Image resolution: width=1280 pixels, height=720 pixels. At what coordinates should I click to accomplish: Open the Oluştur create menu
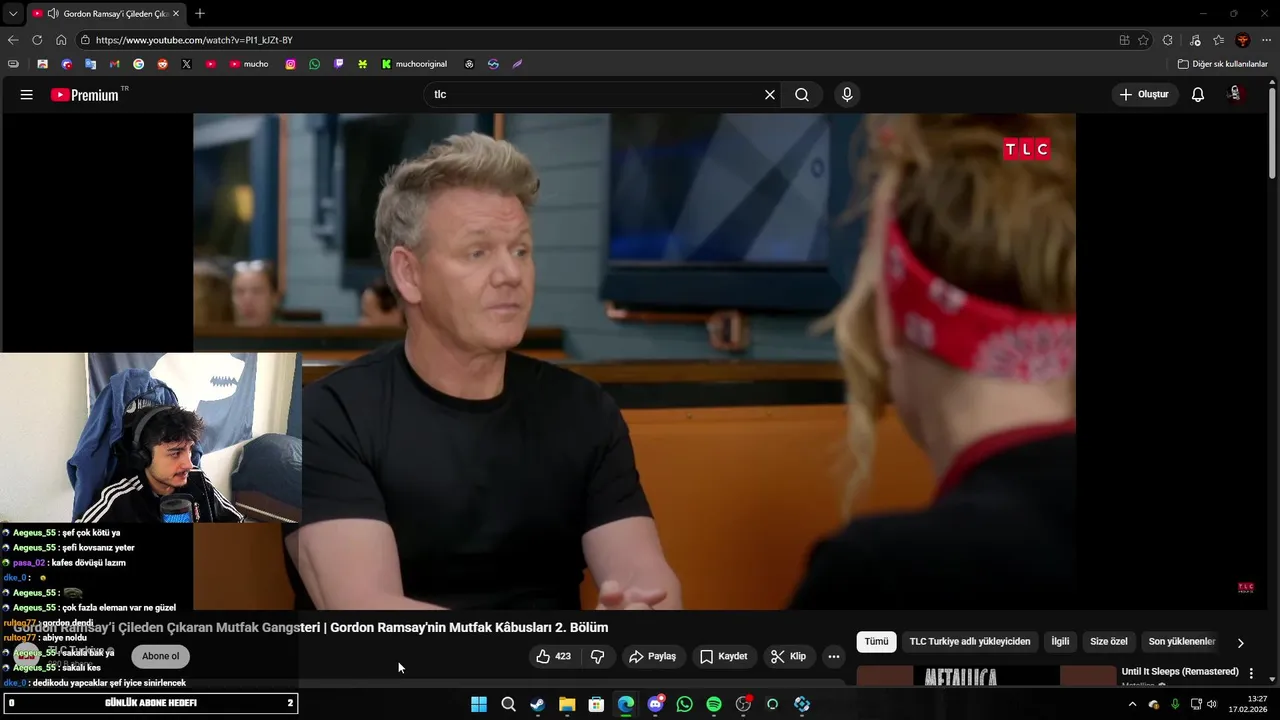tap(1144, 95)
